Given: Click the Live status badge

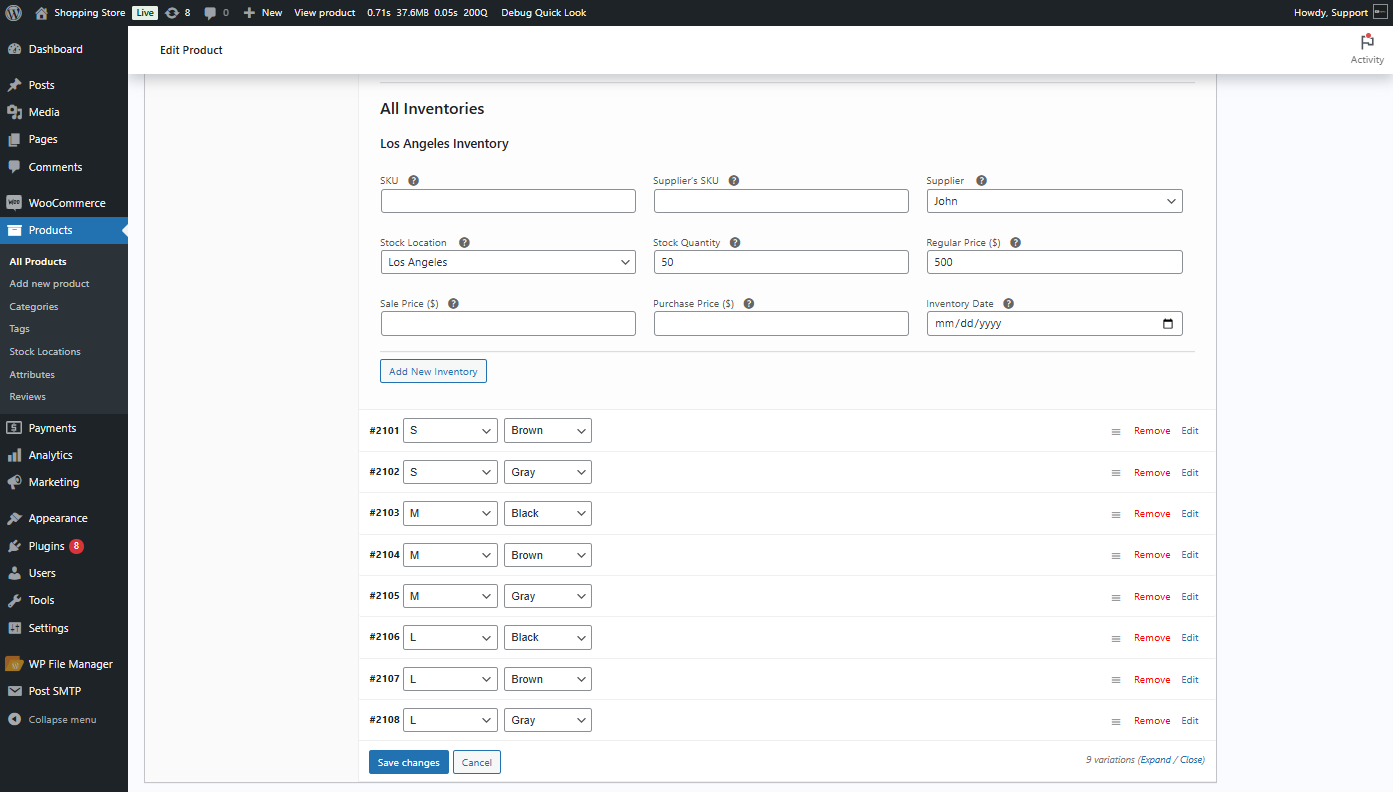Looking at the screenshot, I should click(145, 13).
